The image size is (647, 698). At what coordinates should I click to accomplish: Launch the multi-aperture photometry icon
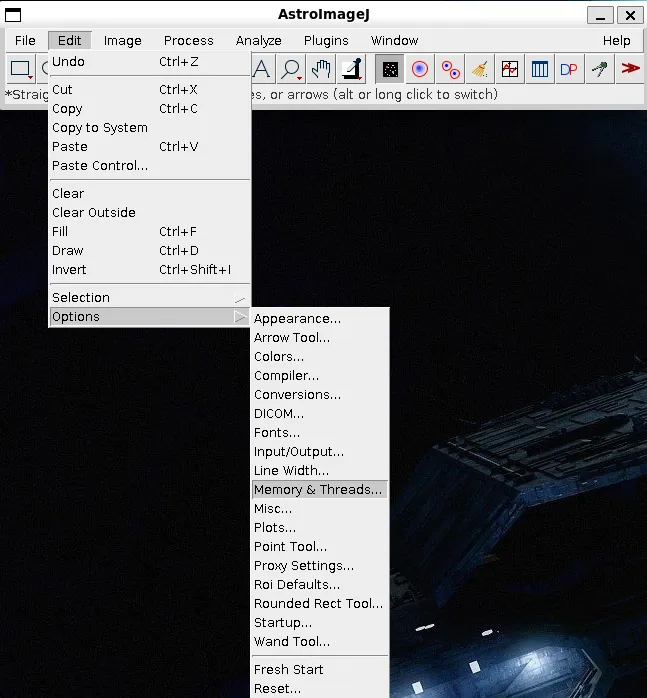pos(450,69)
